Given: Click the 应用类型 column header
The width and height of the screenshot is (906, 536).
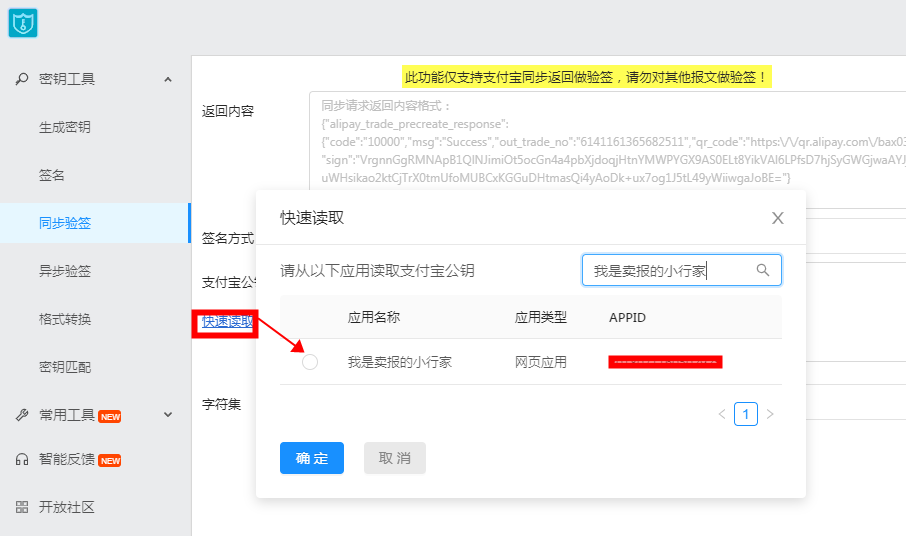Looking at the screenshot, I should pyautogui.click(x=540, y=317).
